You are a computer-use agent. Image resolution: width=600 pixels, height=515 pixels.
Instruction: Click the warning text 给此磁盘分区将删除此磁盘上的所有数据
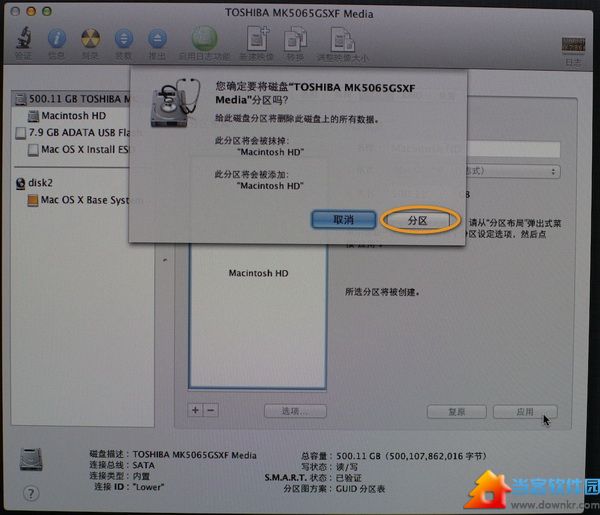pos(297,119)
